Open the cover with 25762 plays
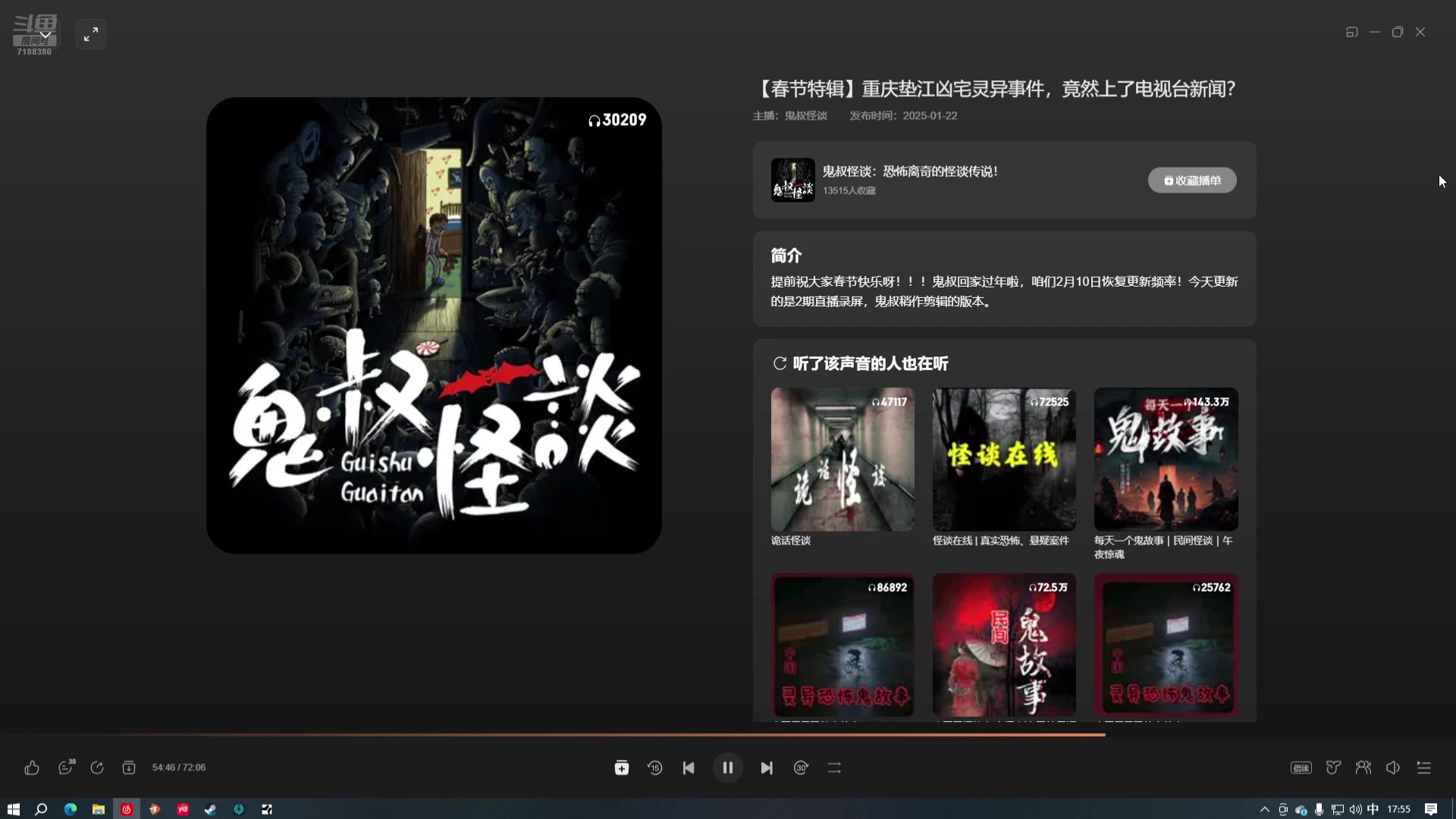1456x819 pixels. coord(1166,645)
